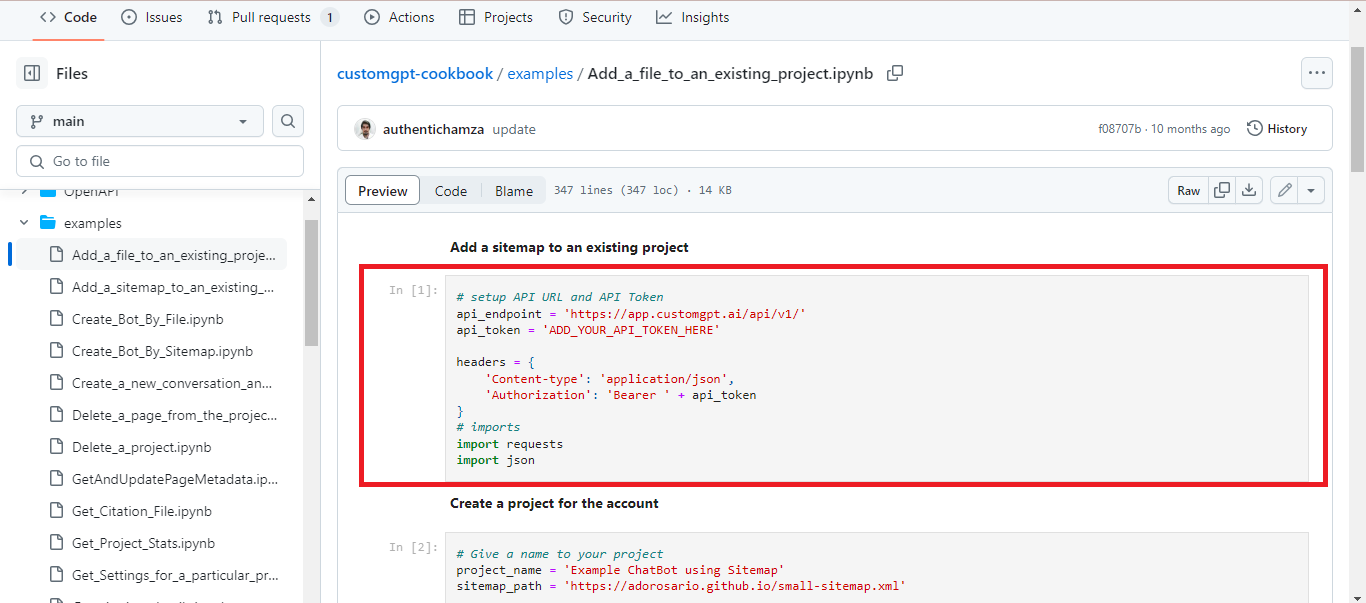Click the Raw button

[x=1188, y=189]
